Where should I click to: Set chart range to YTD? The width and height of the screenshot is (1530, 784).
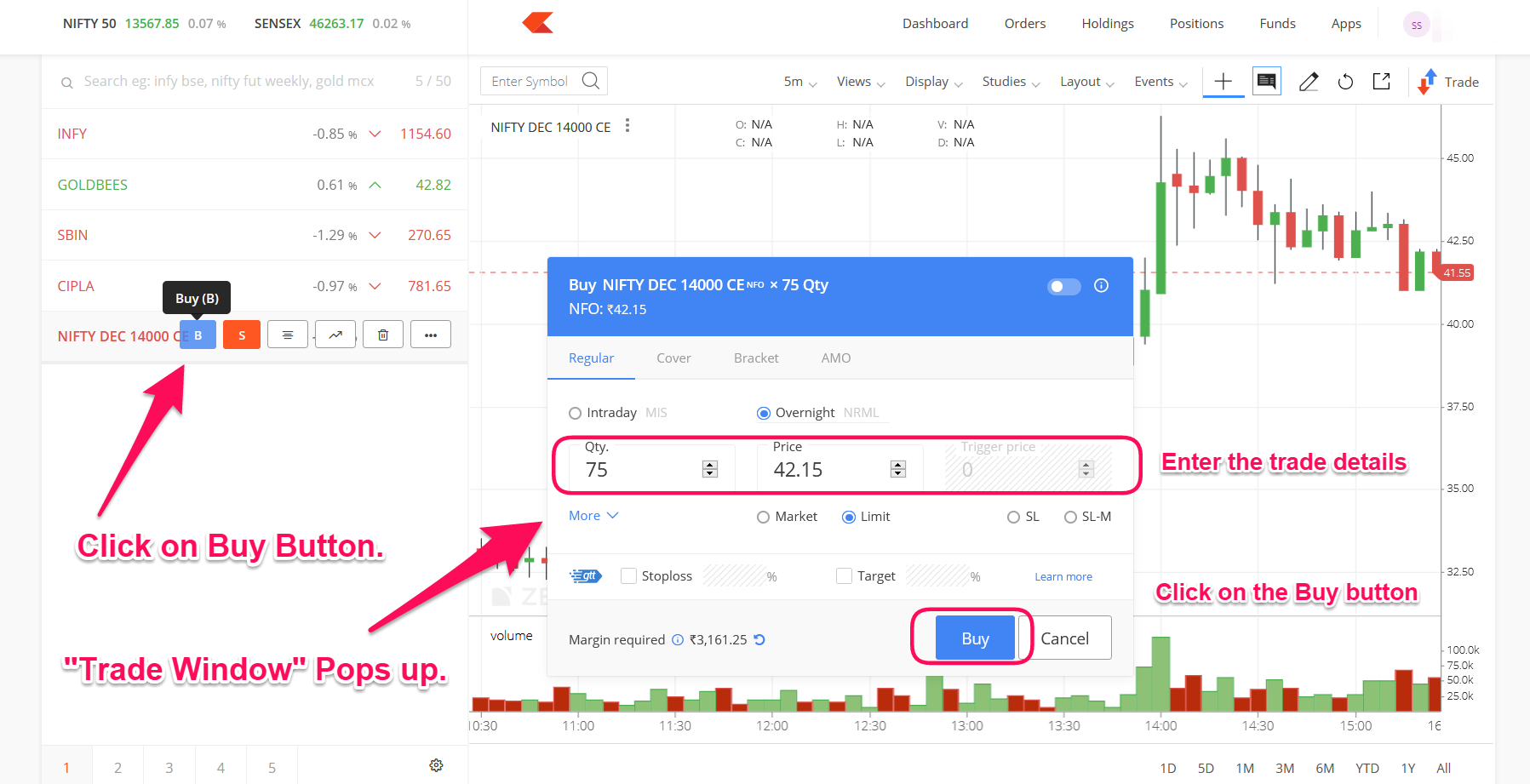(x=1367, y=768)
